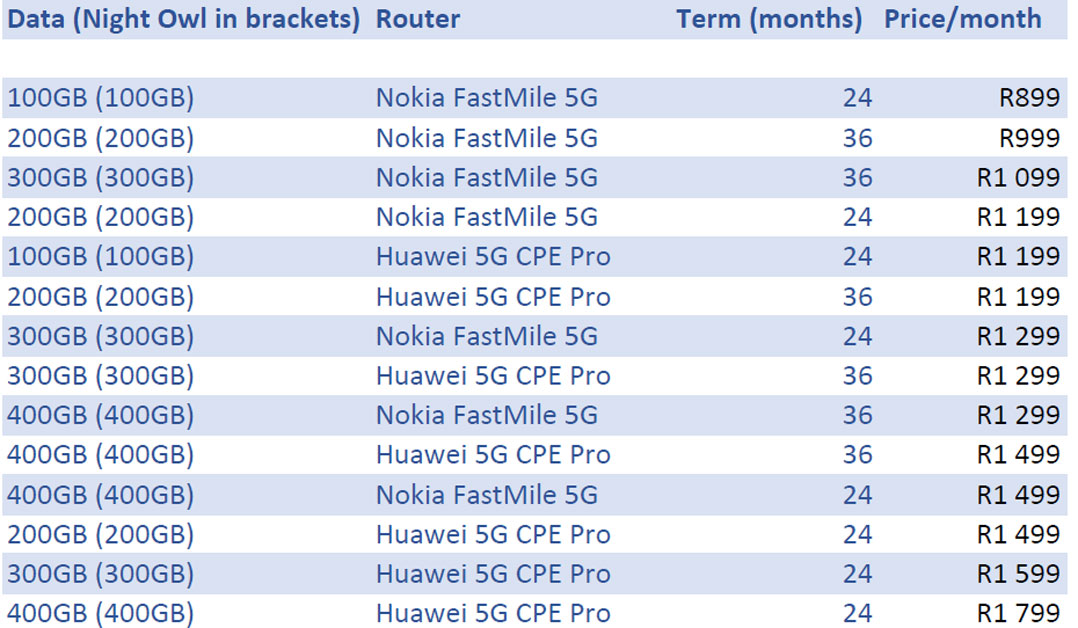Click the Nokia router cell in R899 row

click(487, 98)
